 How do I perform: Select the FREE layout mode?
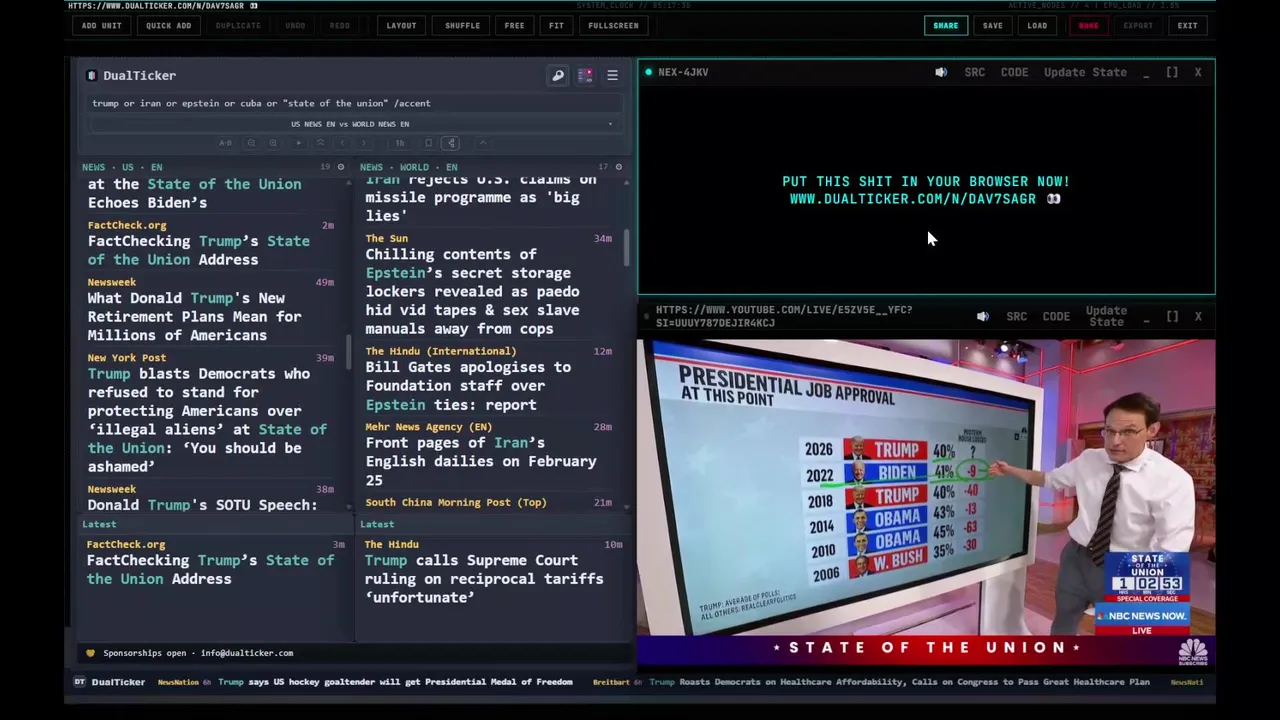(x=514, y=26)
